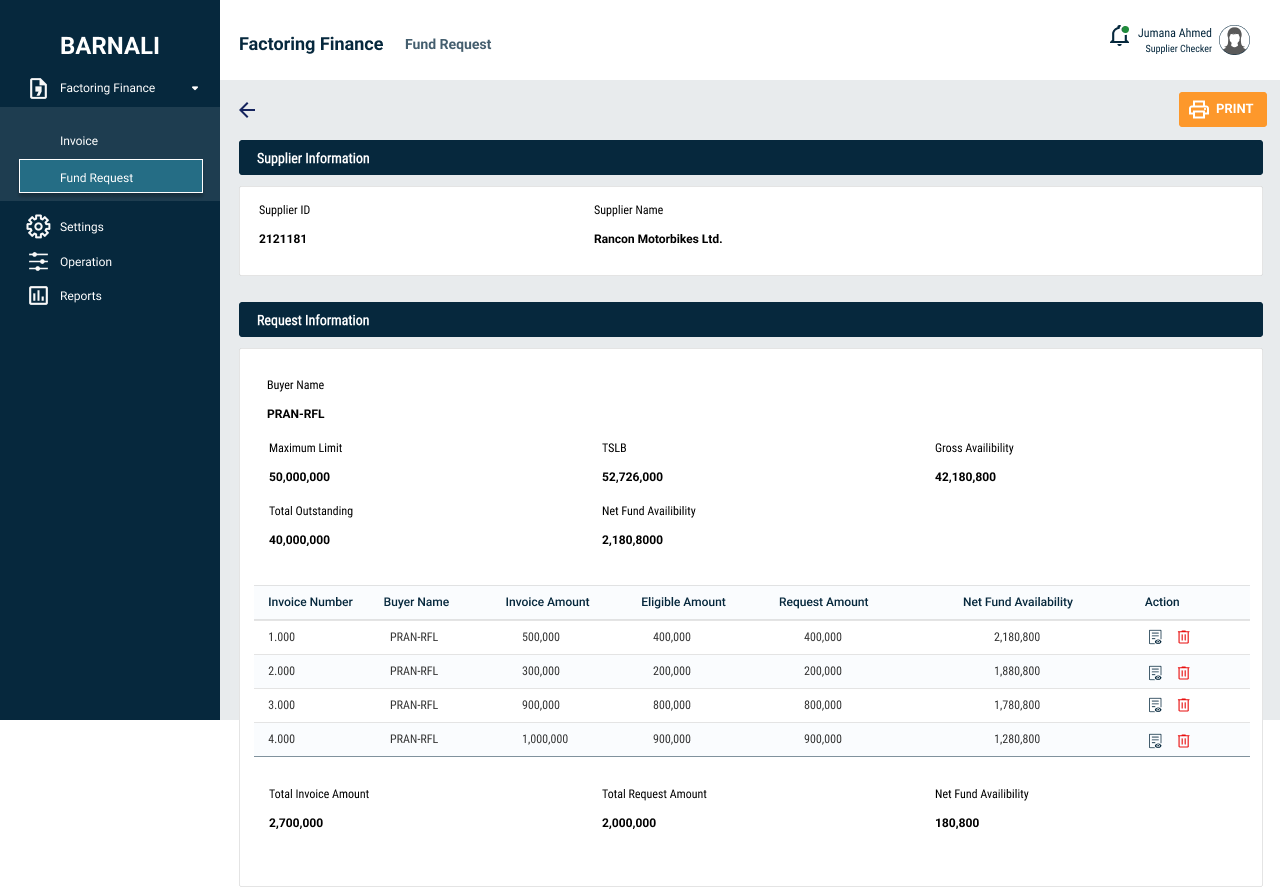1280x887 pixels.
Task: Delete invoice 3.000 row
Action: pos(1183,705)
